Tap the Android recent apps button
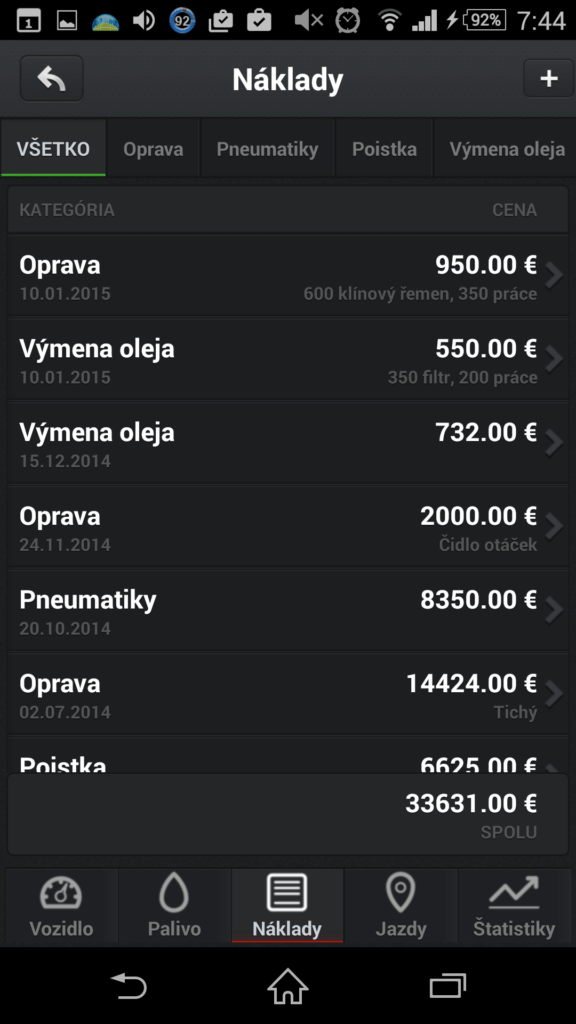This screenshot has height=1024, width=576. [447, 986]
